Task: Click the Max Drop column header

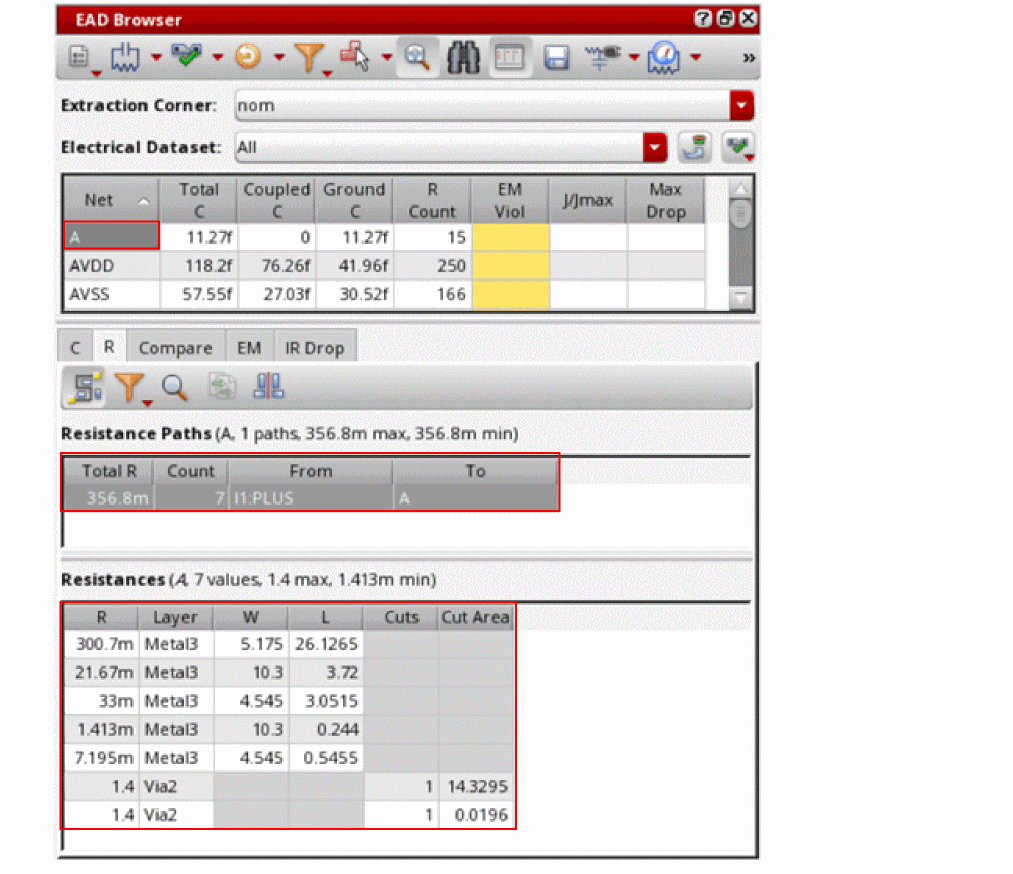Action: point(665,200)
